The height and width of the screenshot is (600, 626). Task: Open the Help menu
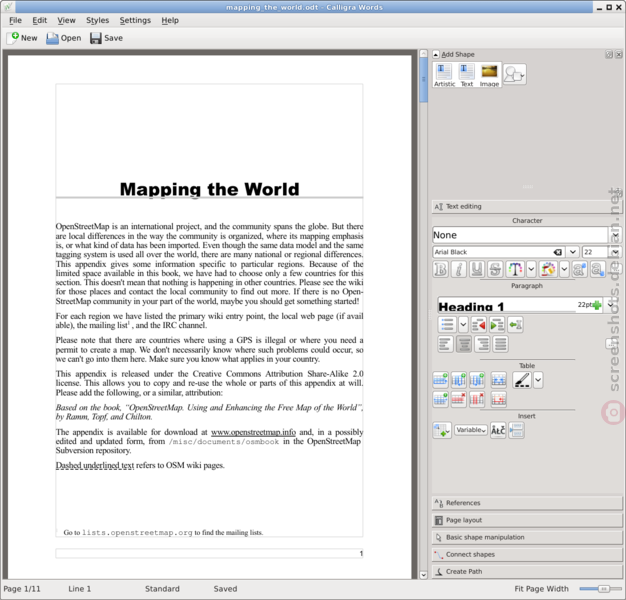(170, 20)
